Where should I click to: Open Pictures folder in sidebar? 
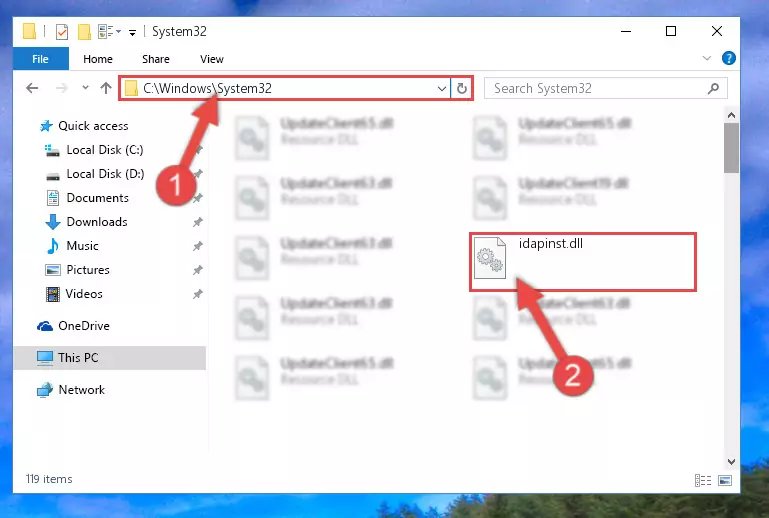88,270
